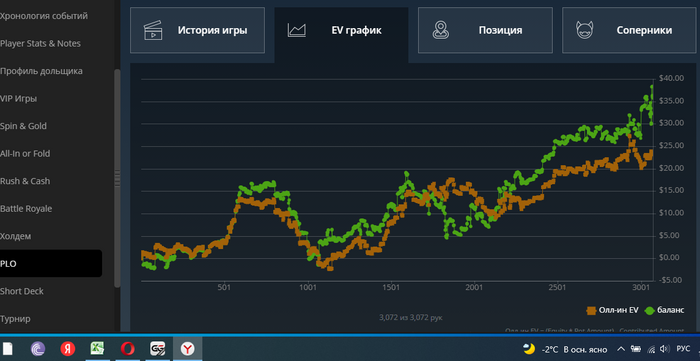Open Профиль дольщика in the sidebar
The height and width of the screenshot is (361, 700).
pos(41,71)
